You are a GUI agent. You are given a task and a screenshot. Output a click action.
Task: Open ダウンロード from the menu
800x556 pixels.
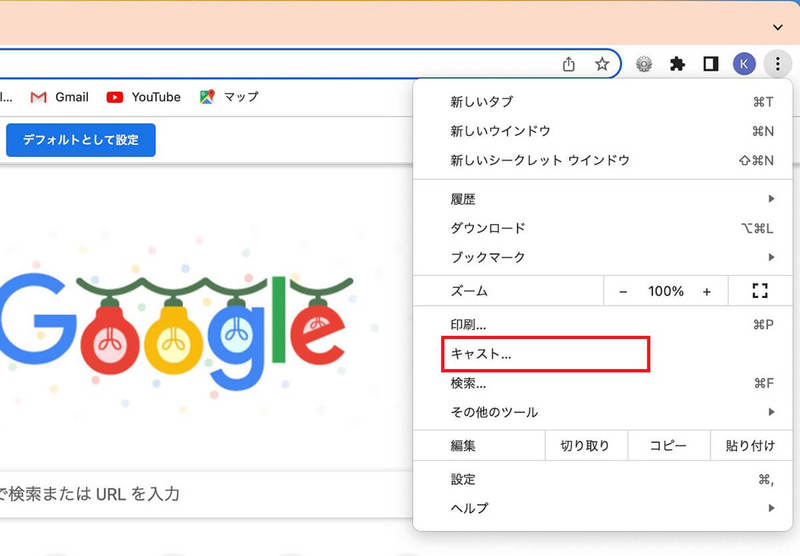click(603, 228)
